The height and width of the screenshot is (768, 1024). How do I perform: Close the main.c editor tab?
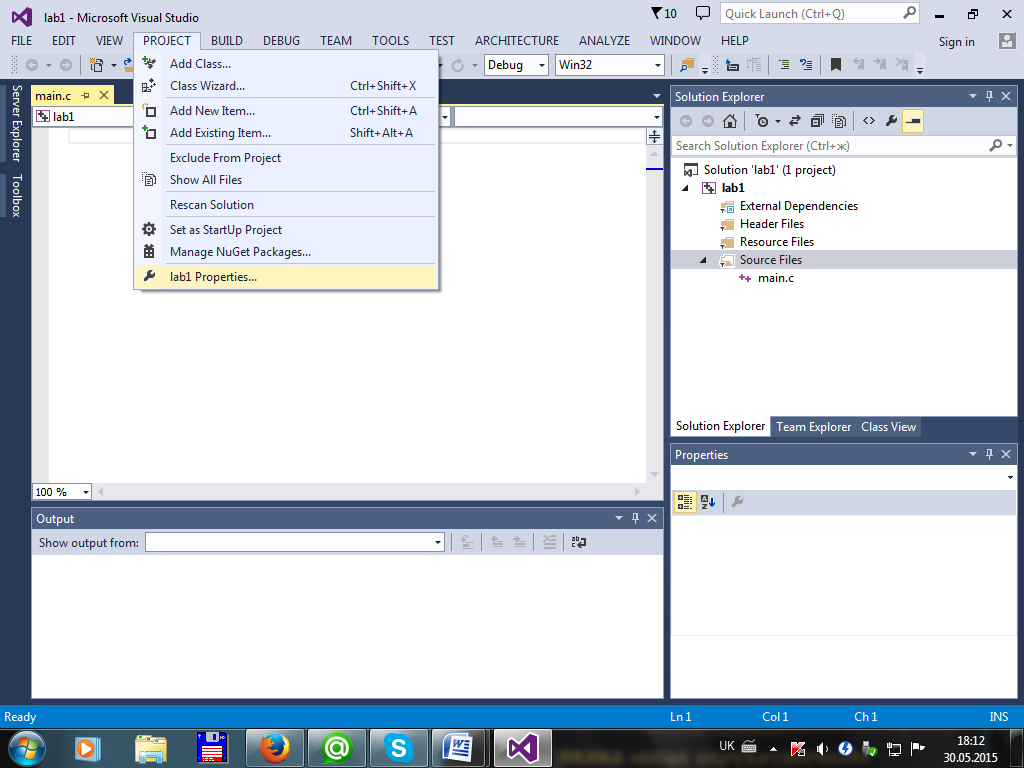tap(103, 95)
